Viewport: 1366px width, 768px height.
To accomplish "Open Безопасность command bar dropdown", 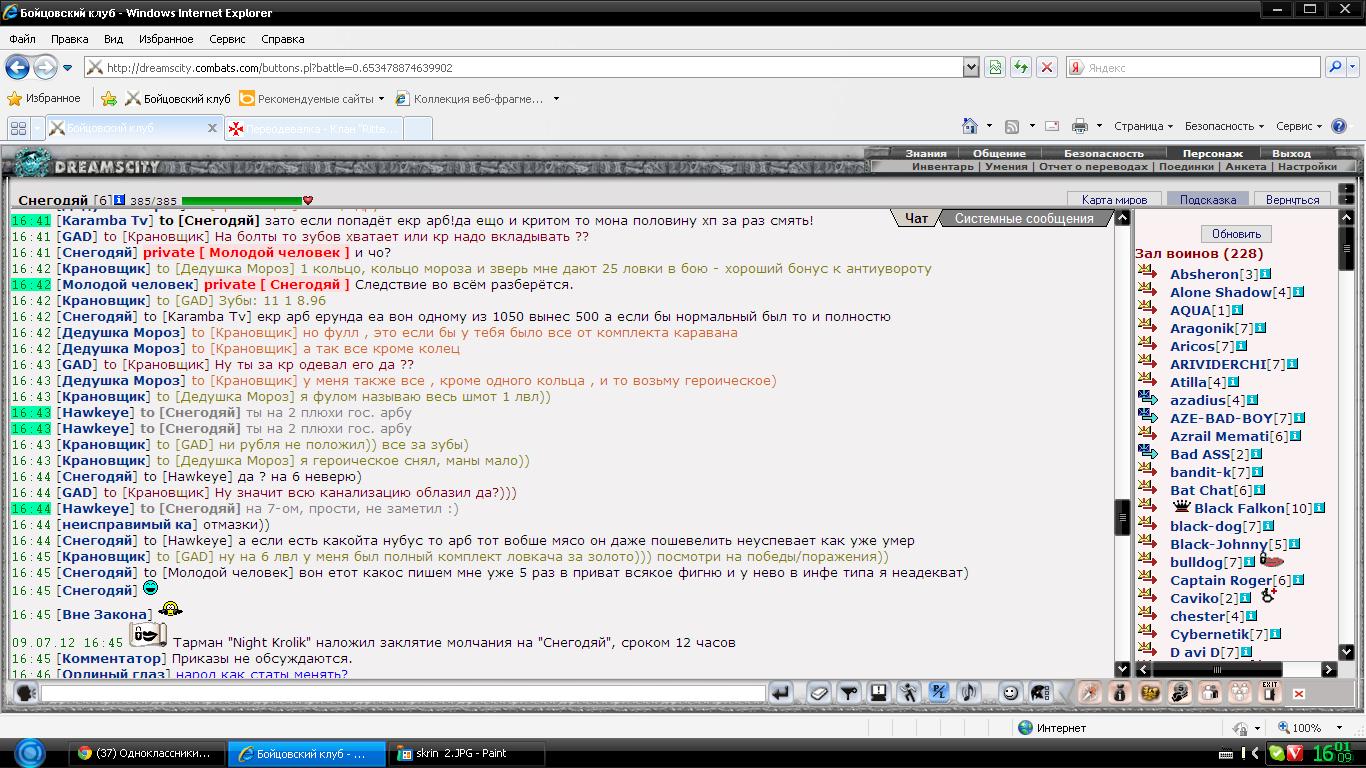I will 1224,126.
